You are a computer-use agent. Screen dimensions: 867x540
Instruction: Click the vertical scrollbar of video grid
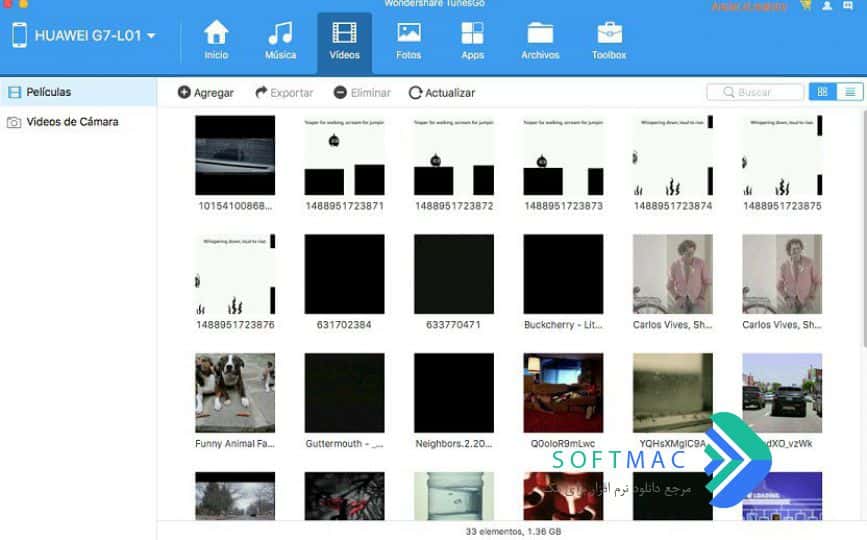[x=864, y=229]
